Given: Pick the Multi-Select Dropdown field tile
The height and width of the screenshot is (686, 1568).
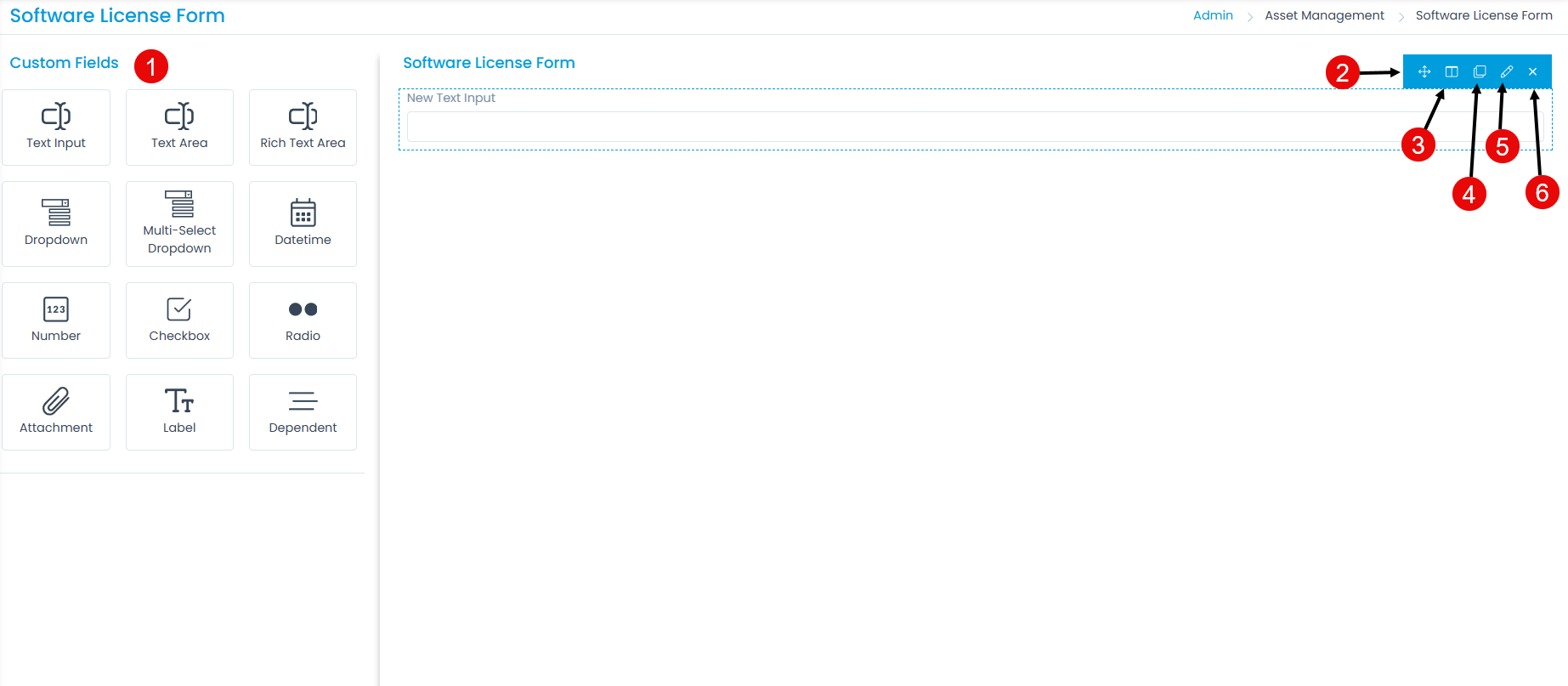Looking at the screenshot, I should (x=179, y=224).
